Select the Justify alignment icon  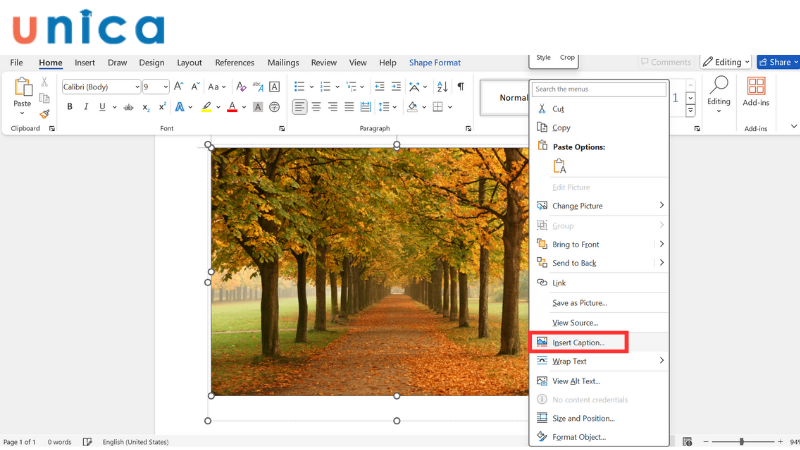coord(350,107)
